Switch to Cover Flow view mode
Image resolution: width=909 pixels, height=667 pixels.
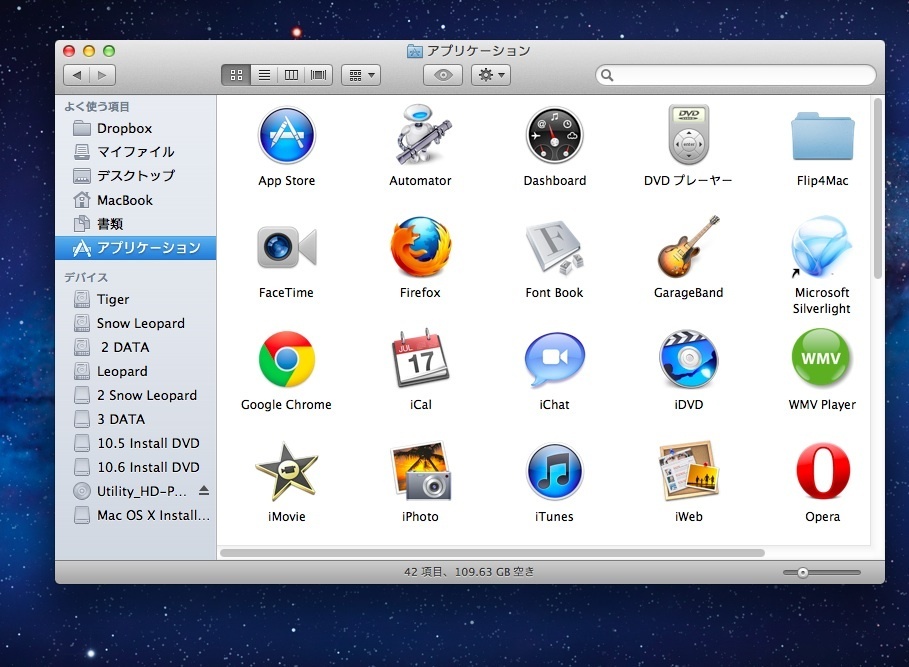click(319, 75)
